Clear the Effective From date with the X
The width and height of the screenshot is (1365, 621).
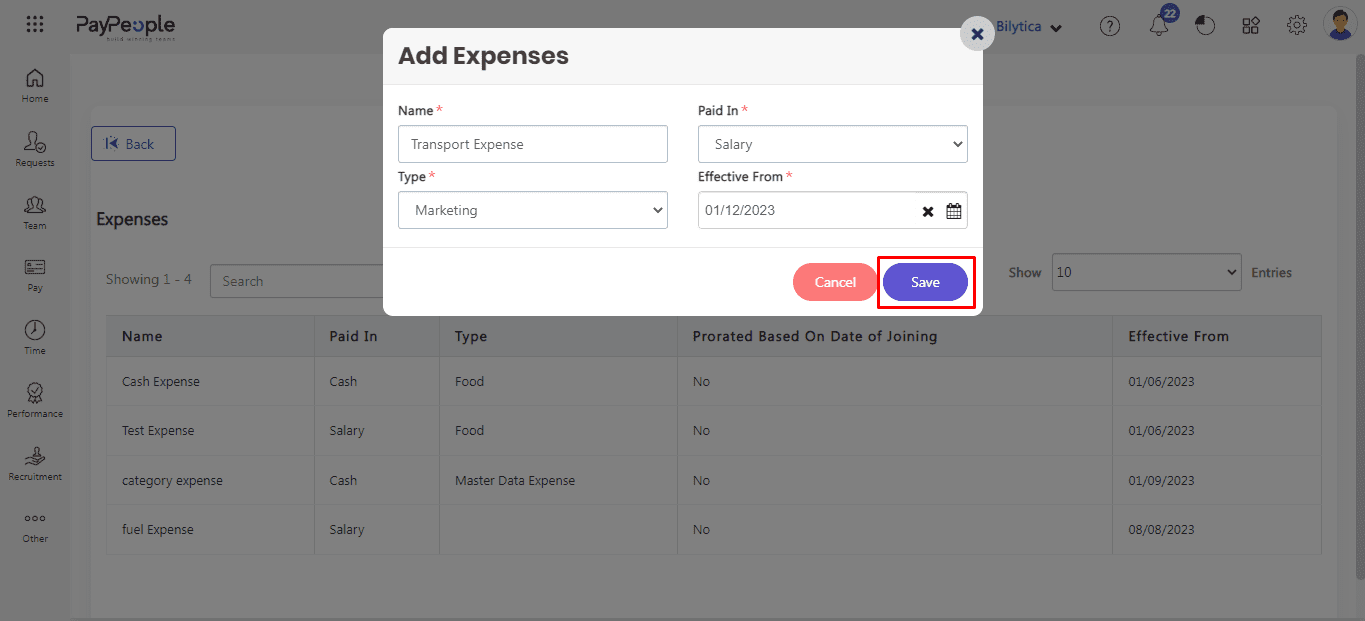point(927,210)
